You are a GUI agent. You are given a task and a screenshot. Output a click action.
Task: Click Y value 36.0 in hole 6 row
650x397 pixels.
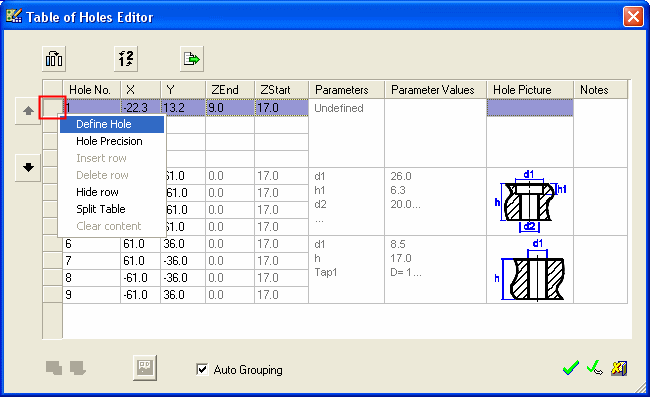click(x=183, y=244)
